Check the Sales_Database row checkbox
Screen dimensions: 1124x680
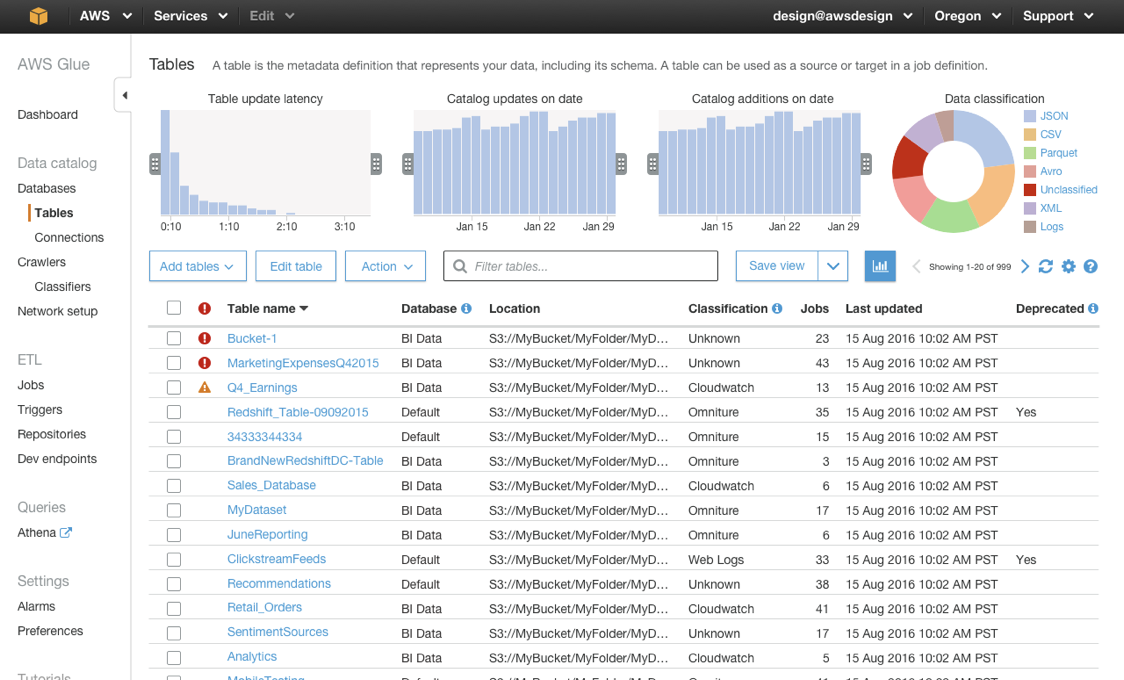[x=174, y=486]
